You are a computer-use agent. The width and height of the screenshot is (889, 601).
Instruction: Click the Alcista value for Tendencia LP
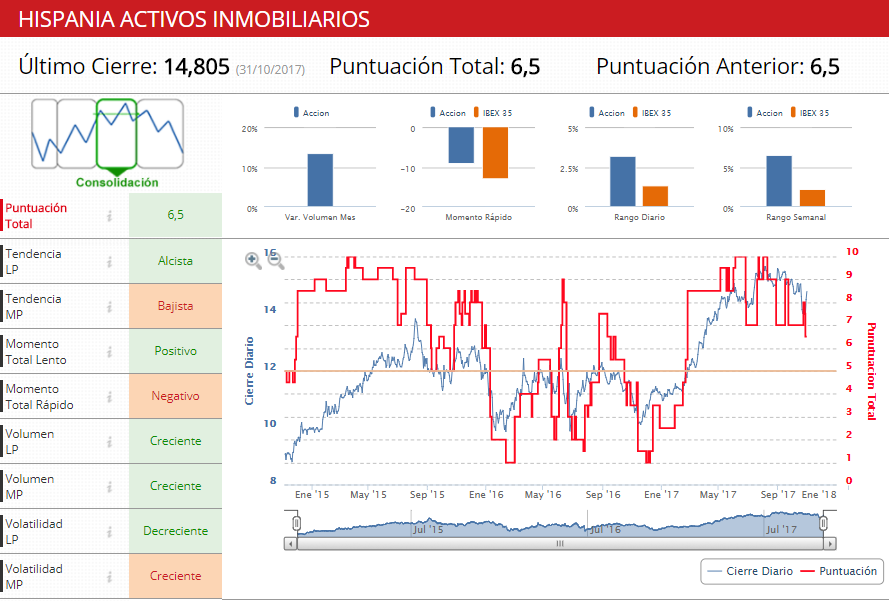pos(175,261)
